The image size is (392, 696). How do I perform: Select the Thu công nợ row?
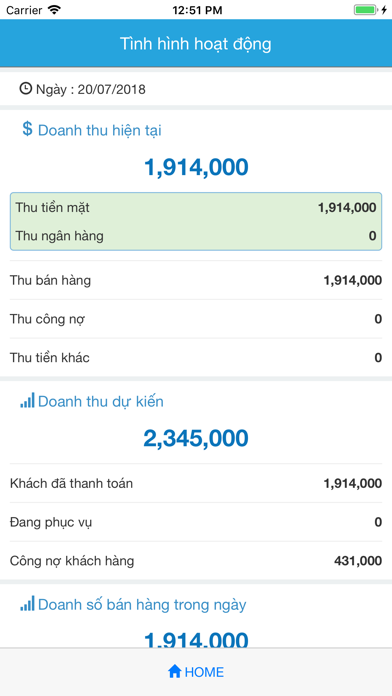tap(196, 319)
